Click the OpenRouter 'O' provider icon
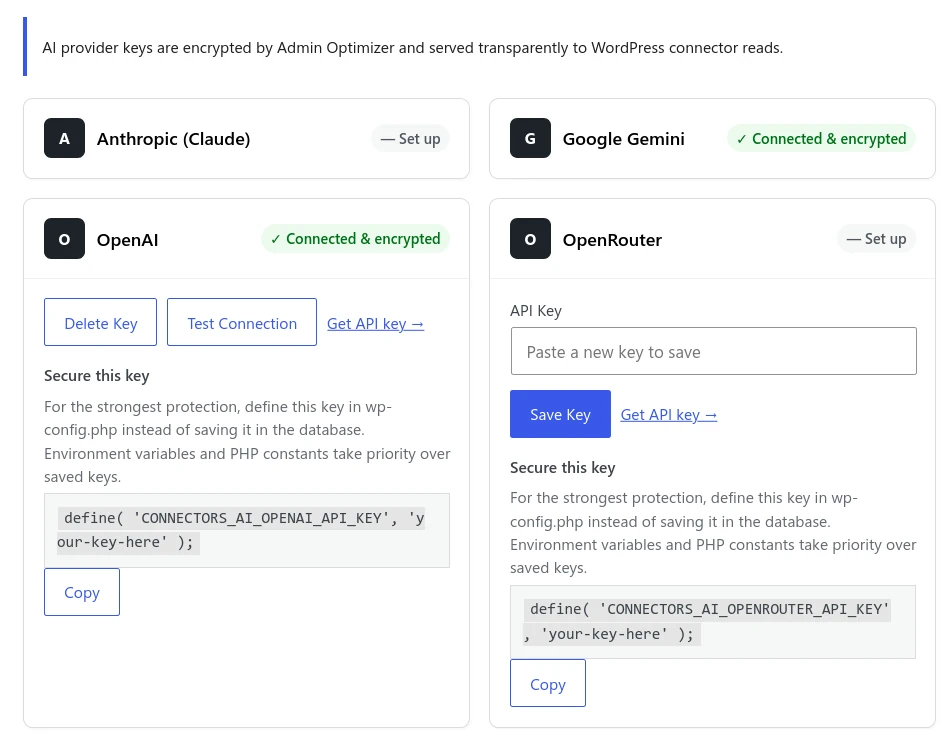 coord(530,238)
